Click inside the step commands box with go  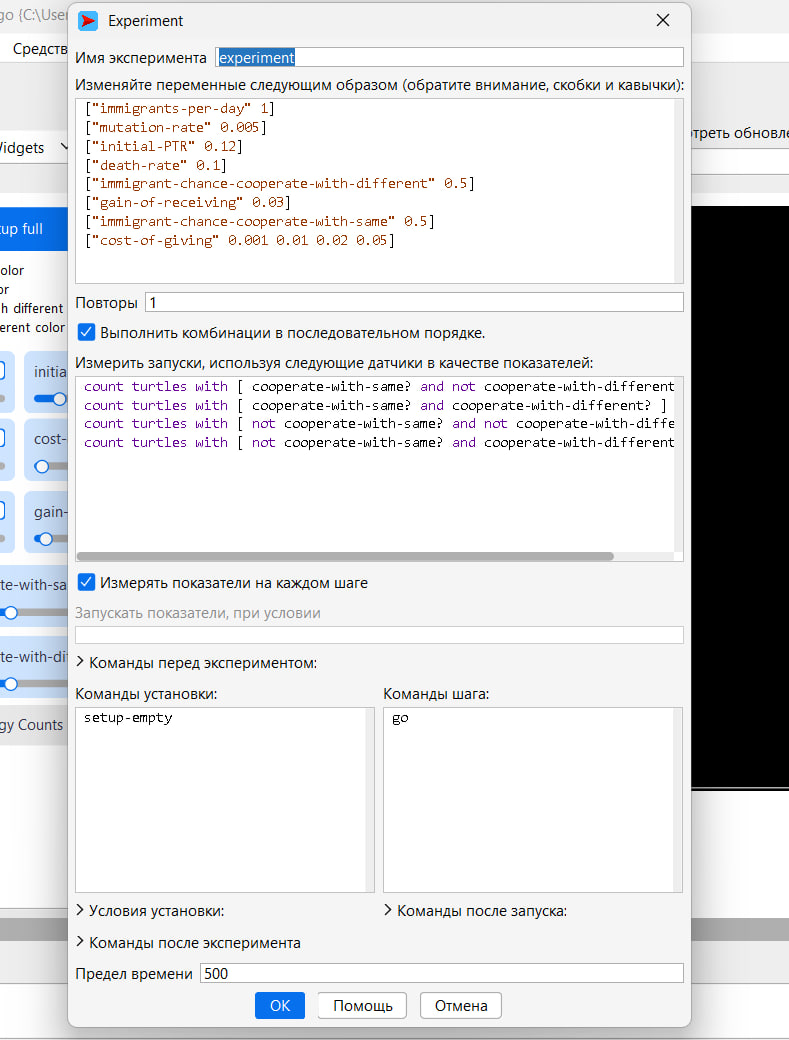click(x=532, y=800)
